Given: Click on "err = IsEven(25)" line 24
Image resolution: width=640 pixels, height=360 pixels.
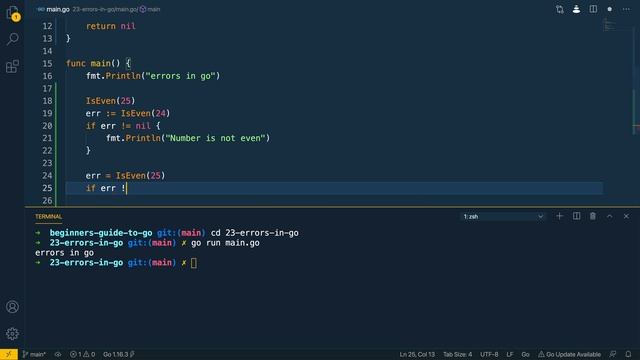Looking at the screenshot, I should [x=125, y=176].
